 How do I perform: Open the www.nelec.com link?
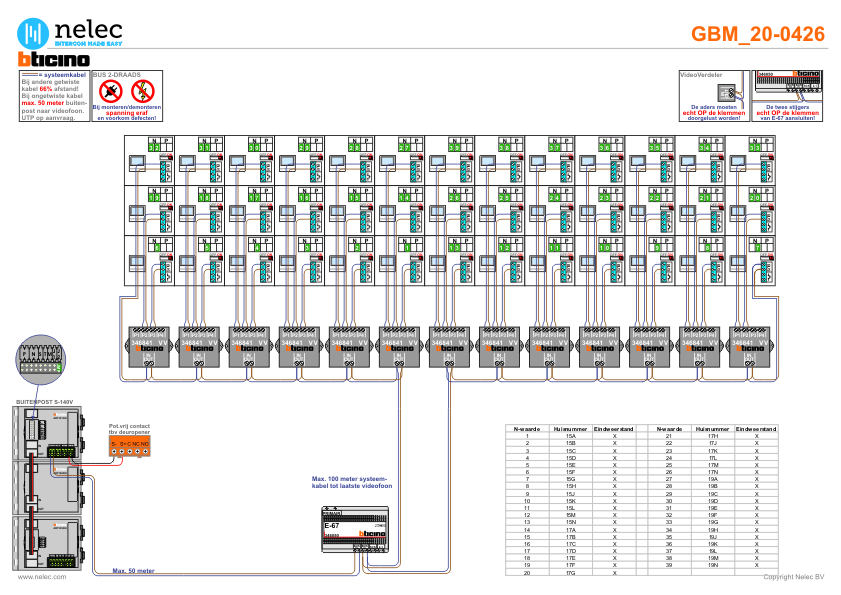[43, 577]
